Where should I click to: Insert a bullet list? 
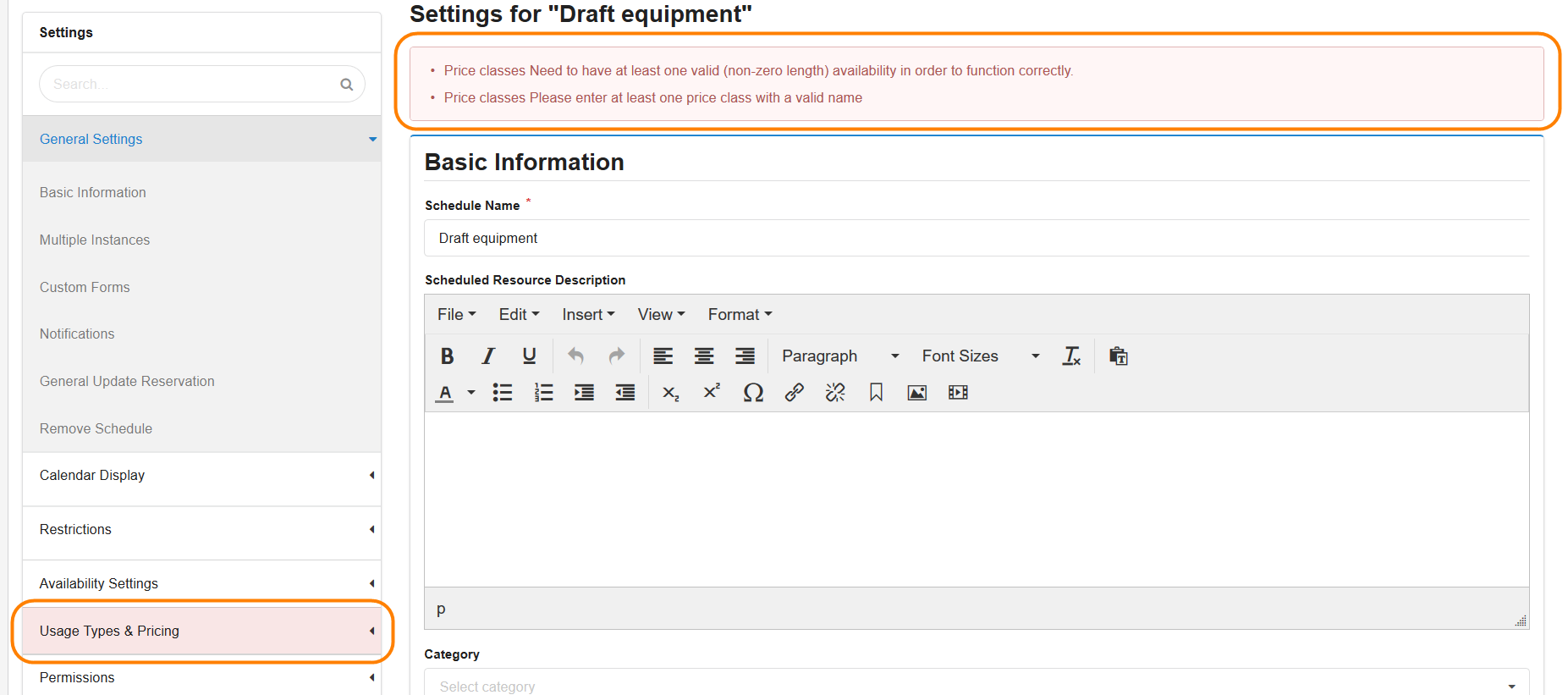click(503, 393)
